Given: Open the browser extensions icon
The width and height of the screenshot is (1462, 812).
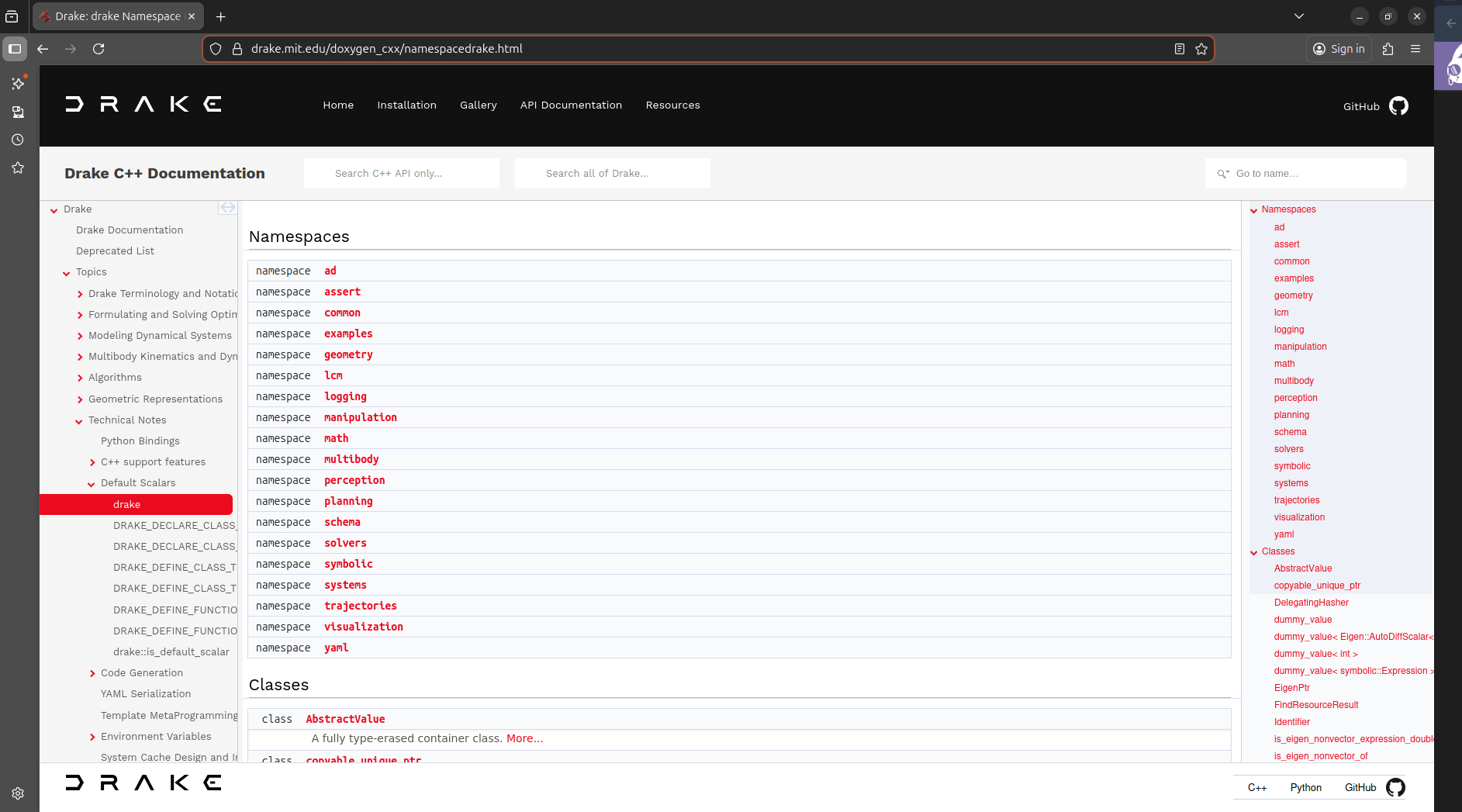Looking at the screenshot, I should click(1388, 49).
